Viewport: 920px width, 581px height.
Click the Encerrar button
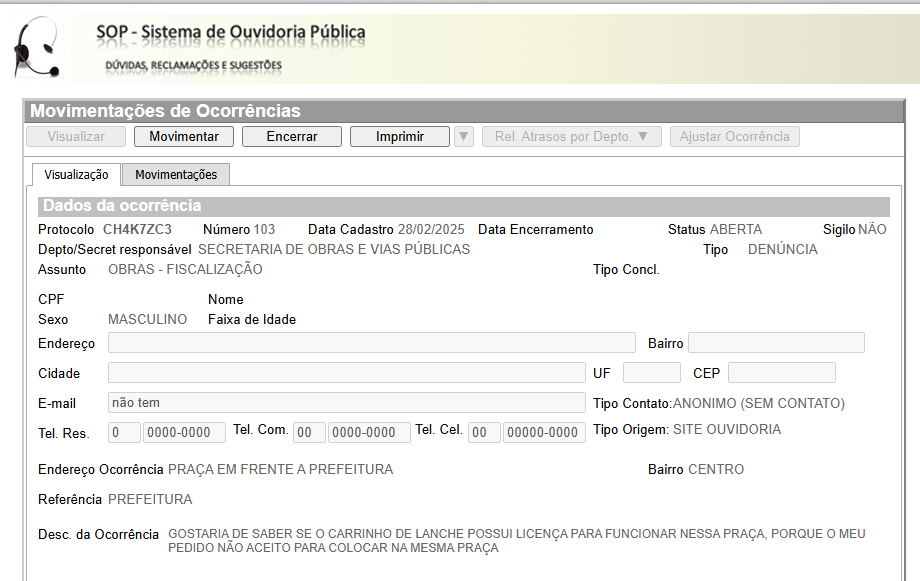(291, 137)
